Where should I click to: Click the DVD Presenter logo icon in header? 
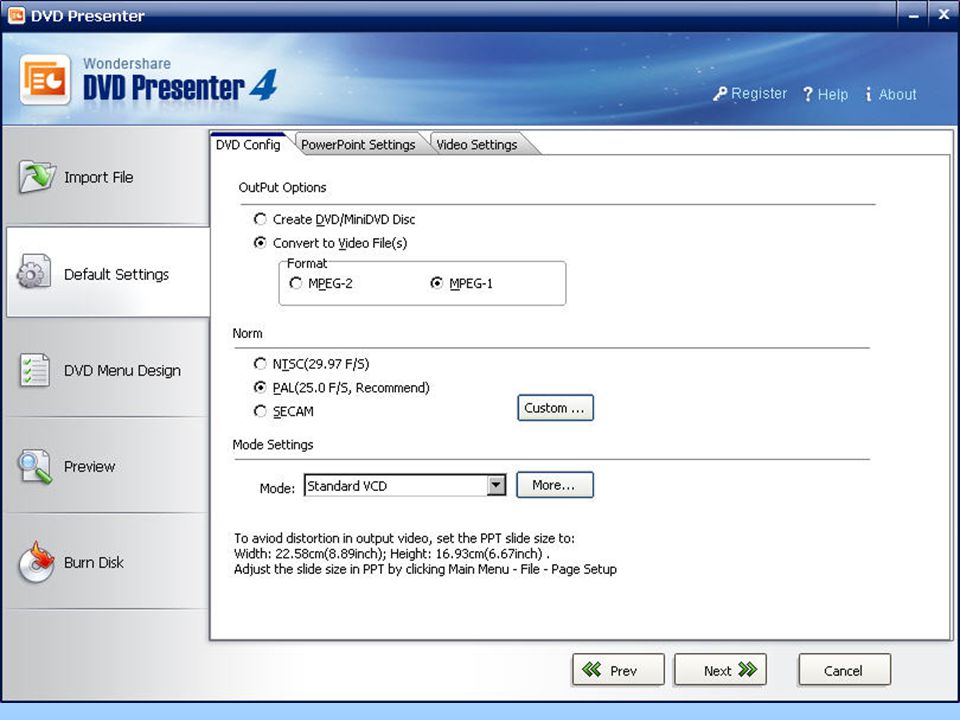pos(45,80)
